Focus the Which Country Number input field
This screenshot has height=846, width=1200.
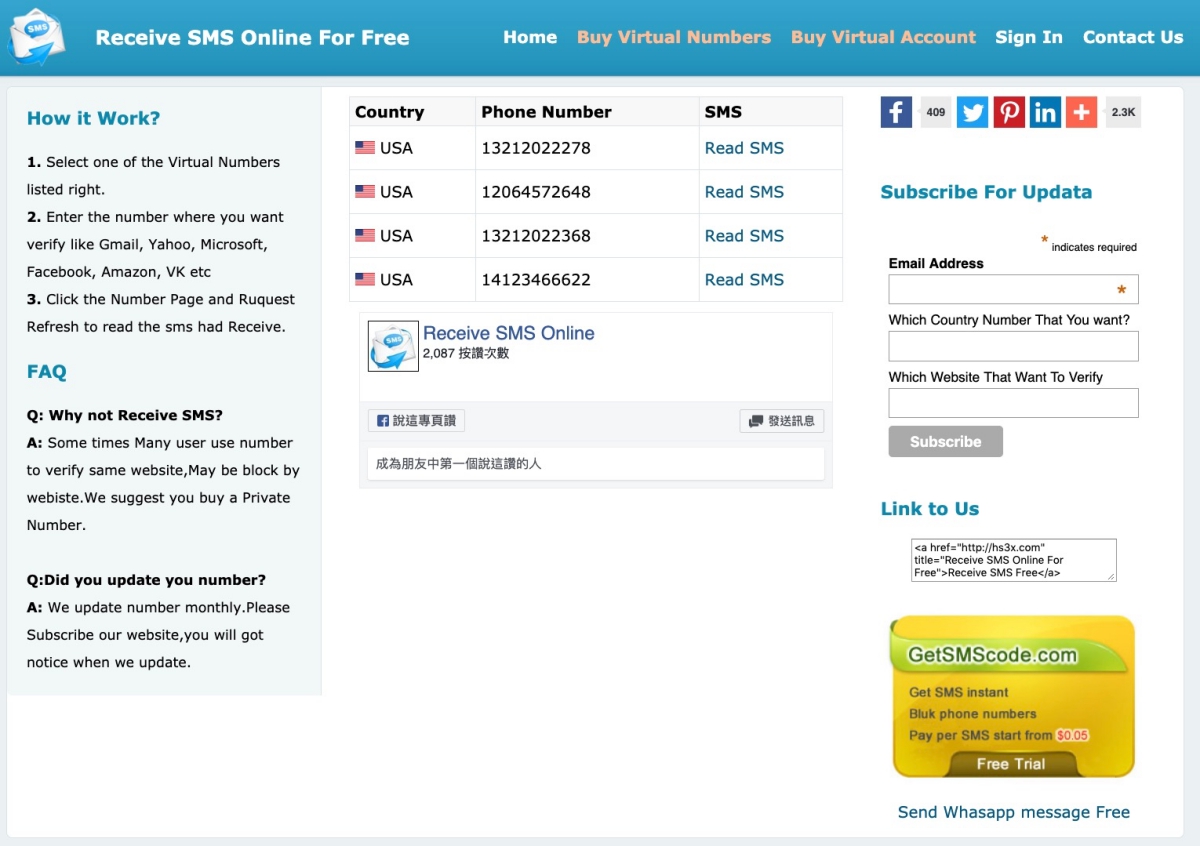(1013, 346)
